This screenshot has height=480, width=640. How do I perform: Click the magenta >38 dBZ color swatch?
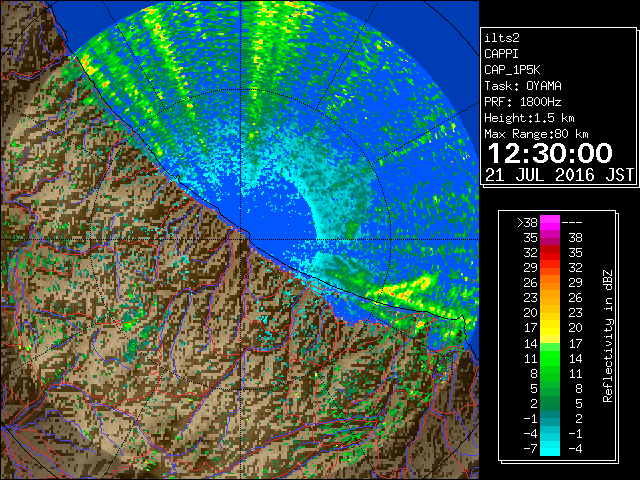[x=550, y=222]
